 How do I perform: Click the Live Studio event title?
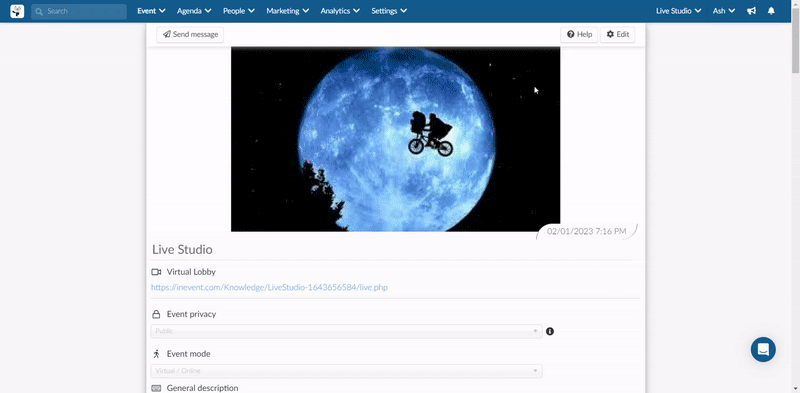click(x=182, y=250)
